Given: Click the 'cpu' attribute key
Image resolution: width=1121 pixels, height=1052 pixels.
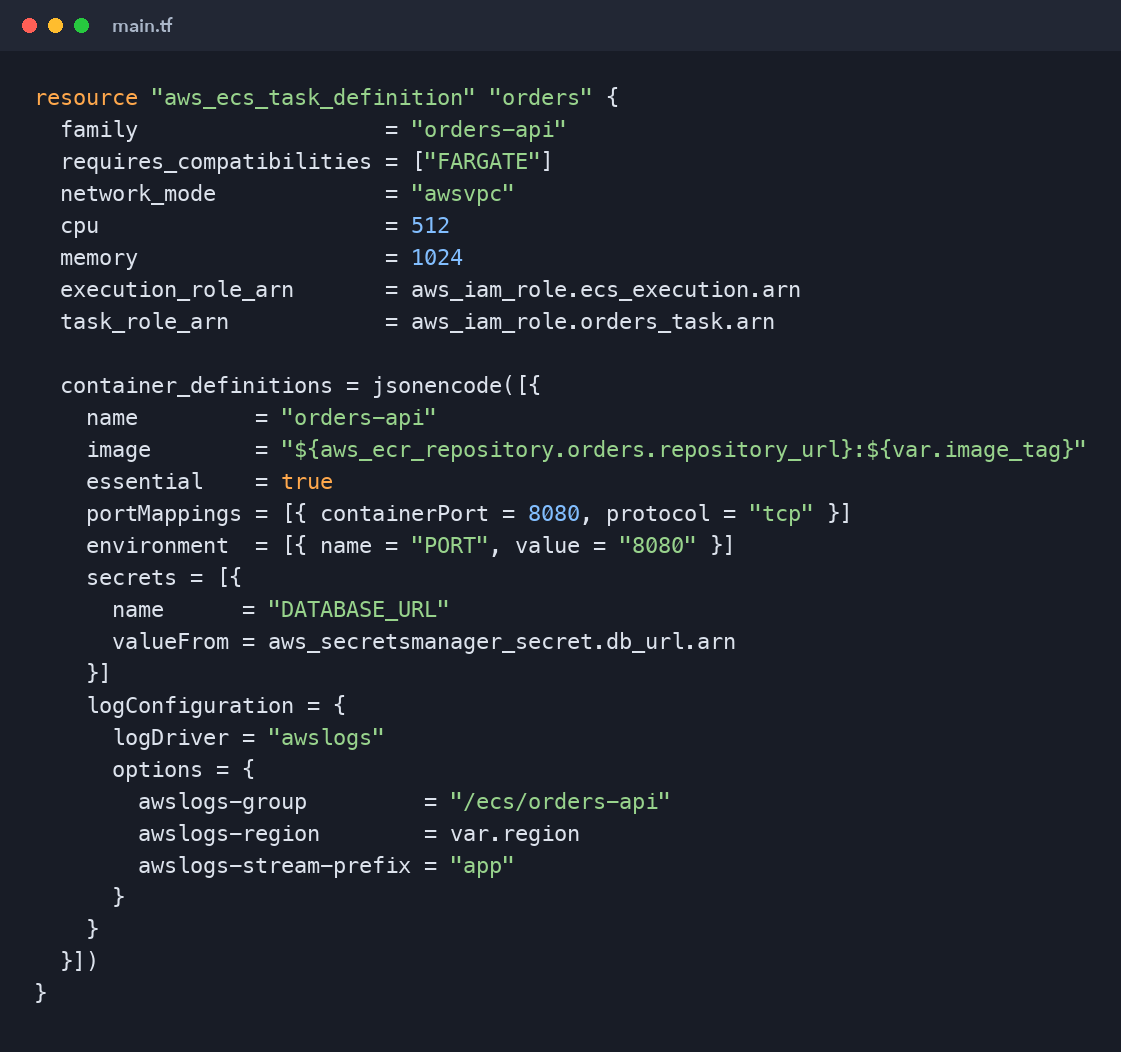Looking at the screenshot, I should (x=80, y=225).
